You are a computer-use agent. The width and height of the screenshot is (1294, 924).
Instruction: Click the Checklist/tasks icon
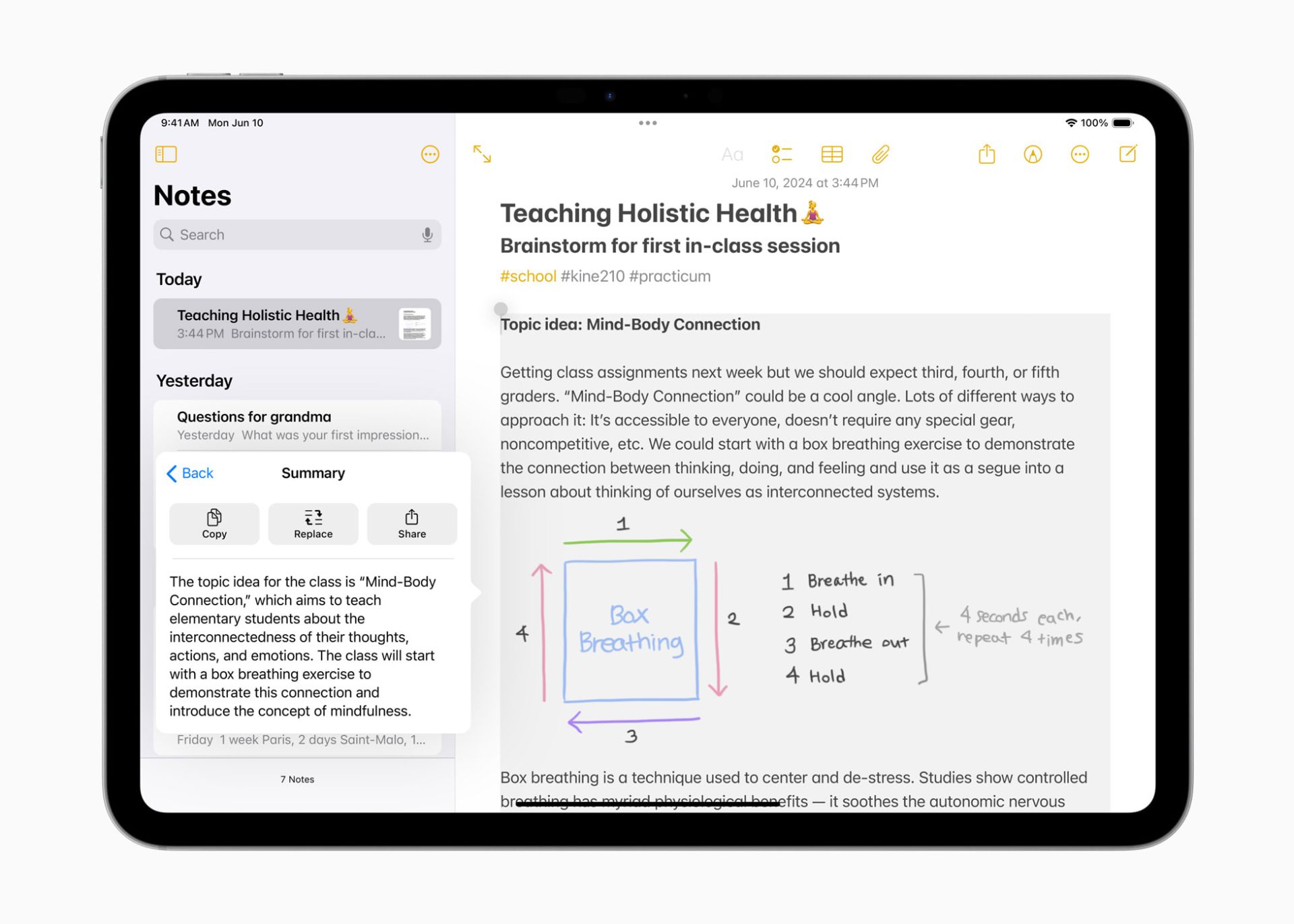point(782,154)
